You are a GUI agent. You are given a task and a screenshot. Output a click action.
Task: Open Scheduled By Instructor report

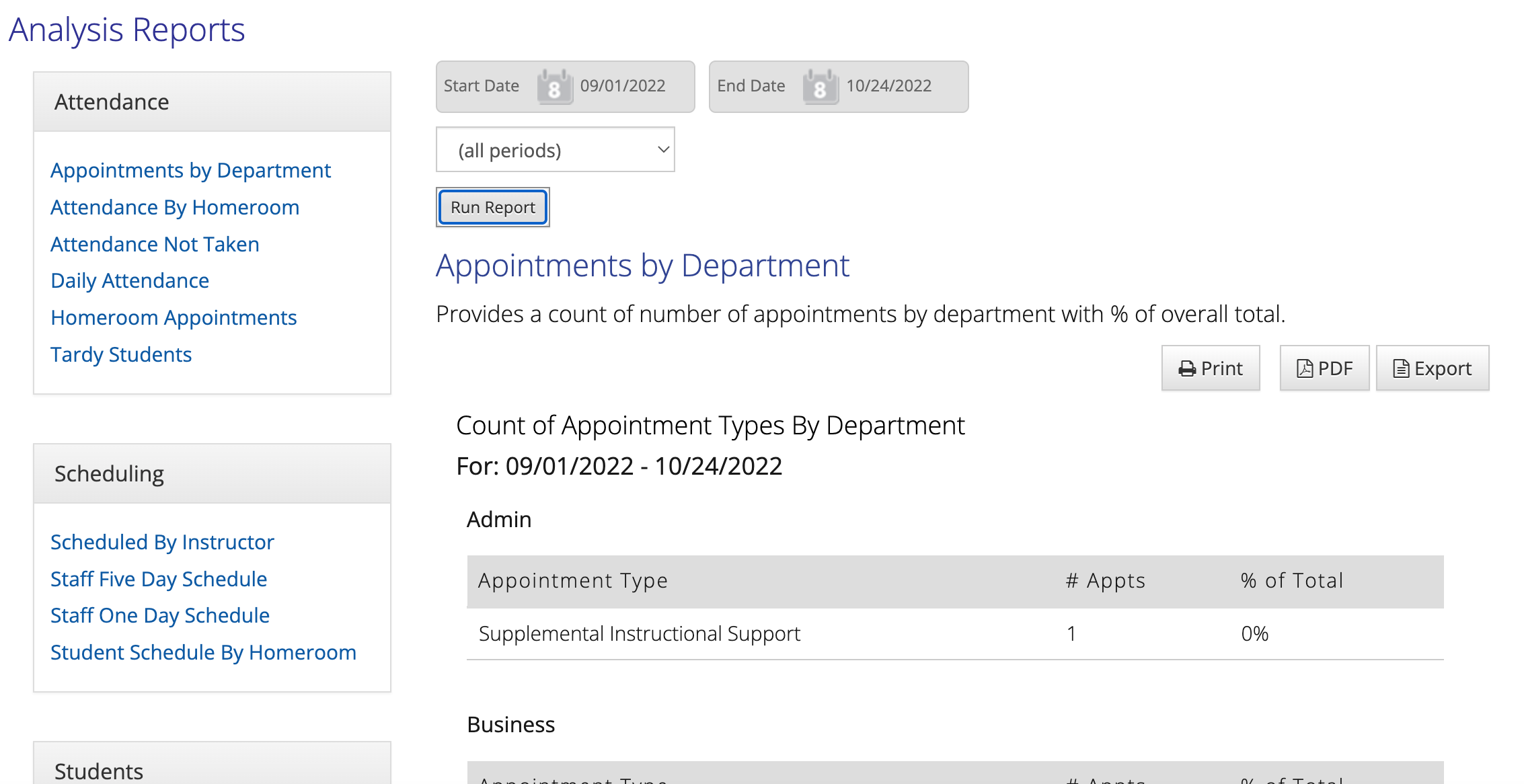click(x=162, y=542)
